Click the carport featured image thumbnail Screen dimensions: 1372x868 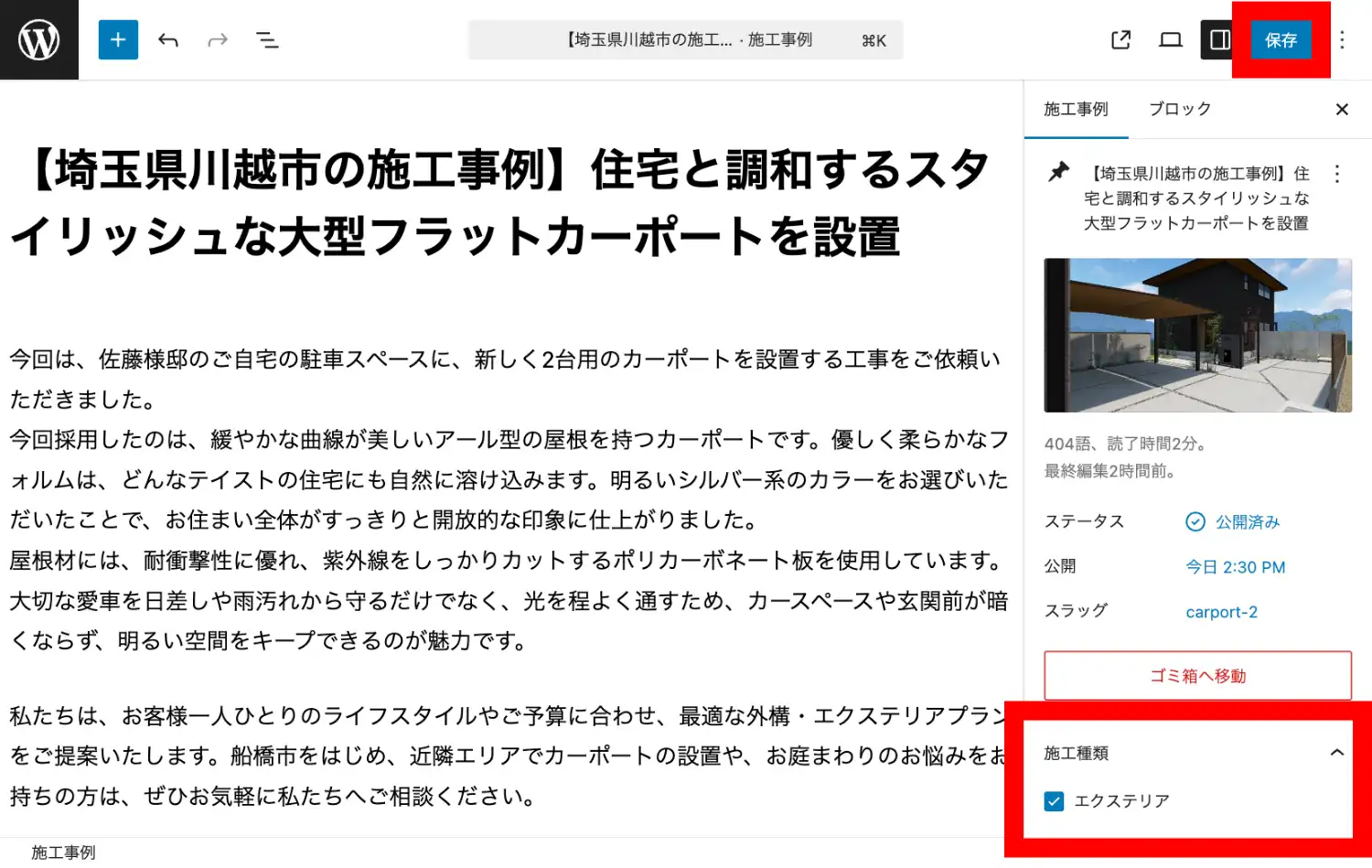coord(1197,335)
